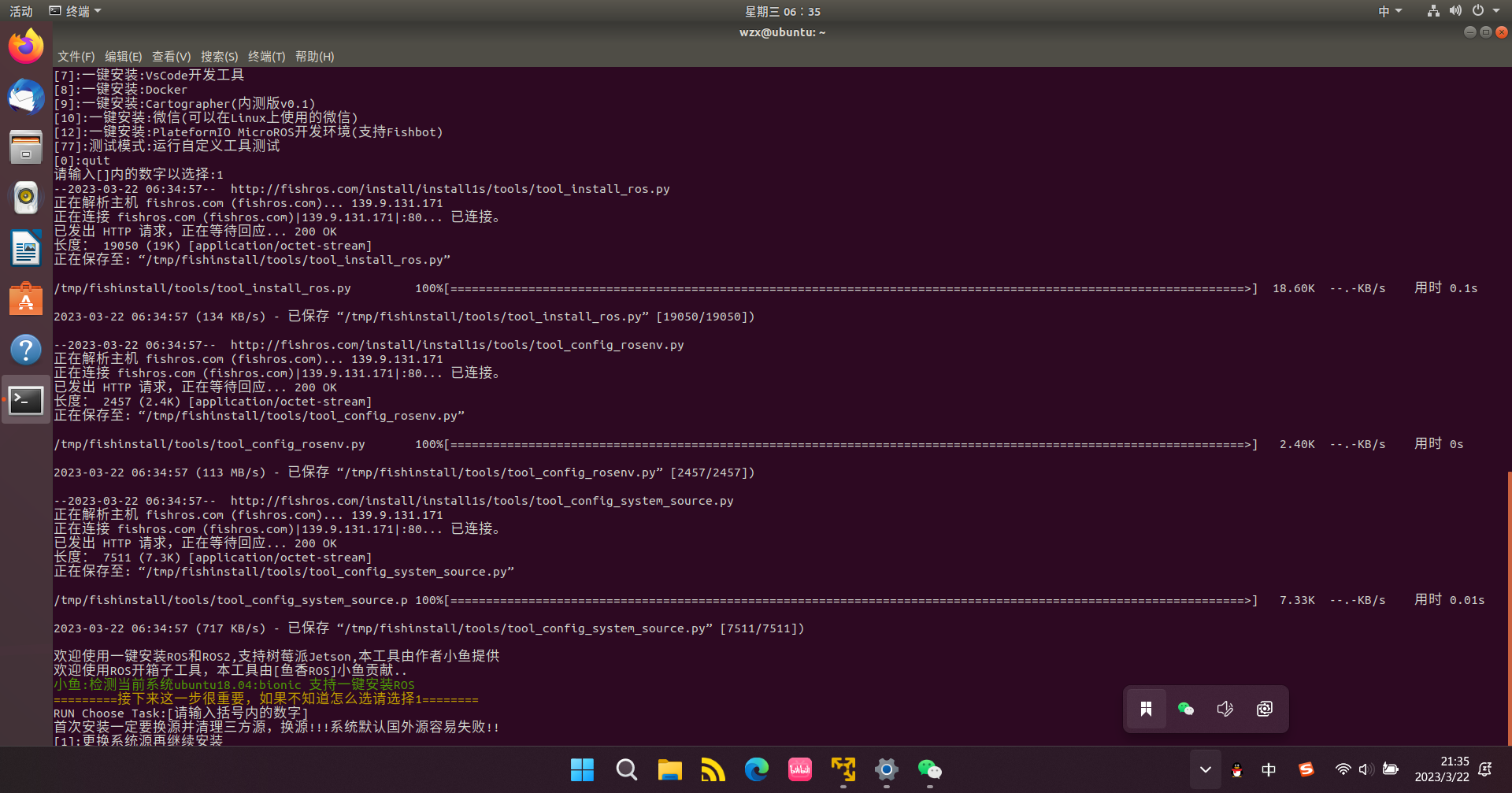Open the 查看(V) menu

[x=171, y=57]
